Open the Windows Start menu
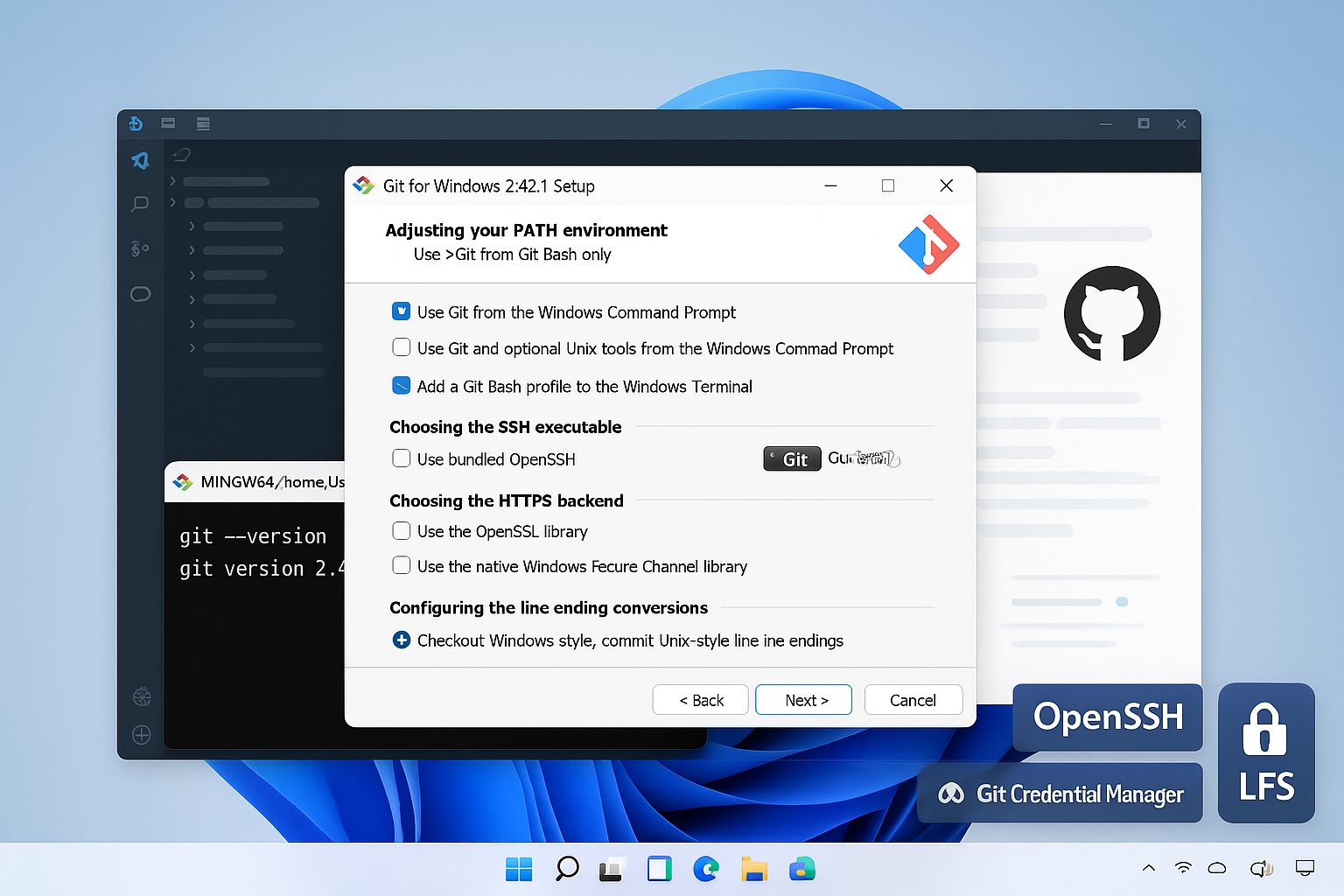Screen dimensions: 1344x896 point(519,869)
